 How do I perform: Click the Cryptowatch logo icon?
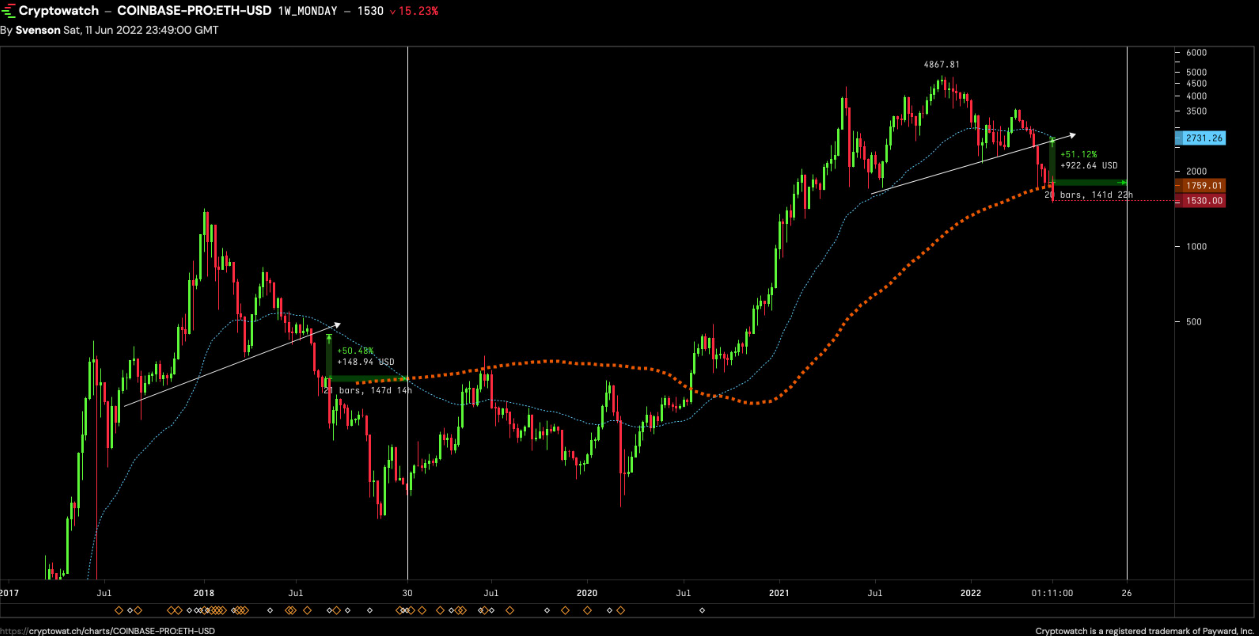(8, 10)
